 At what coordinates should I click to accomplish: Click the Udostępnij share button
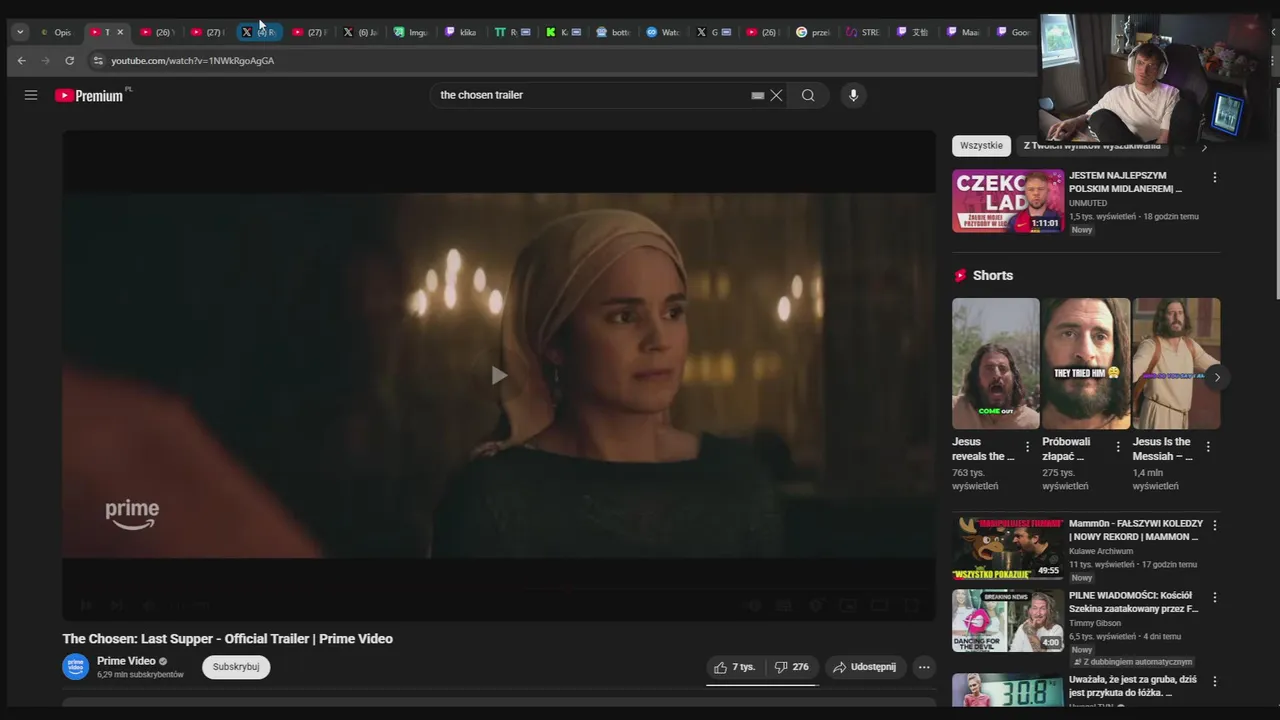(x=865, y=667)
